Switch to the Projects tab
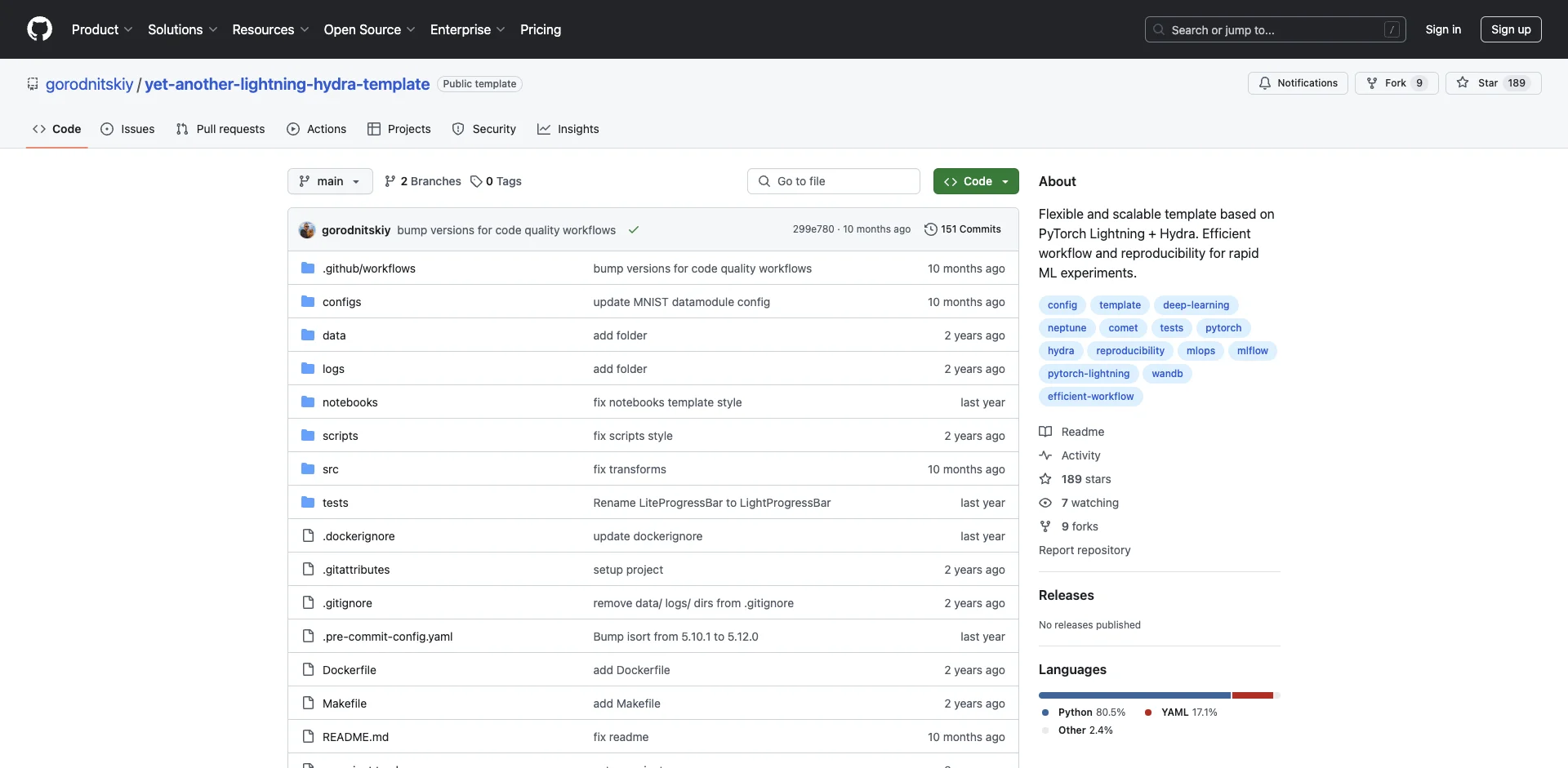The image size is (1568, 768). point(399,129)
